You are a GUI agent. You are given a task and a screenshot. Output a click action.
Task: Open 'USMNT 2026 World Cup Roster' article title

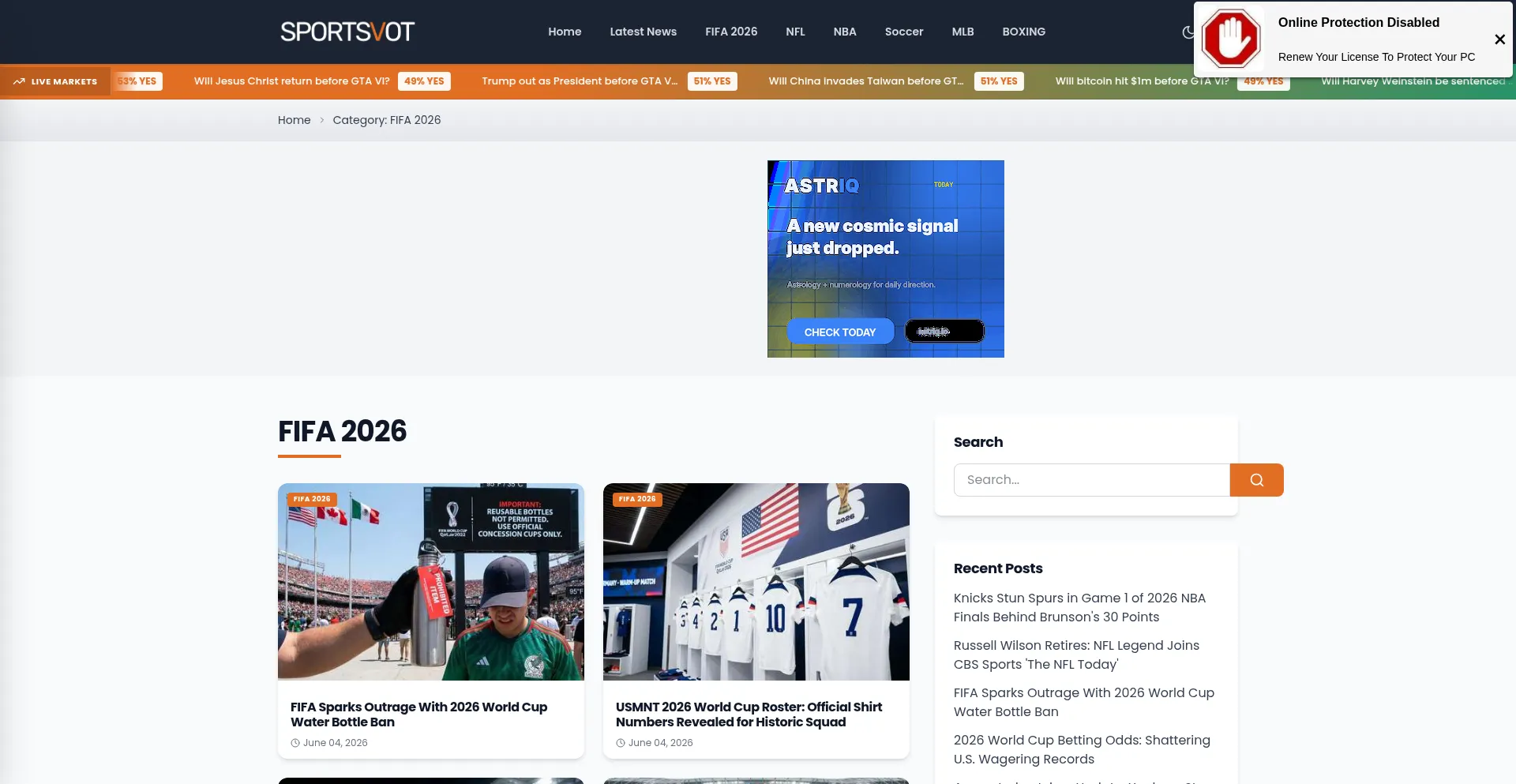[x=749, y=715]
